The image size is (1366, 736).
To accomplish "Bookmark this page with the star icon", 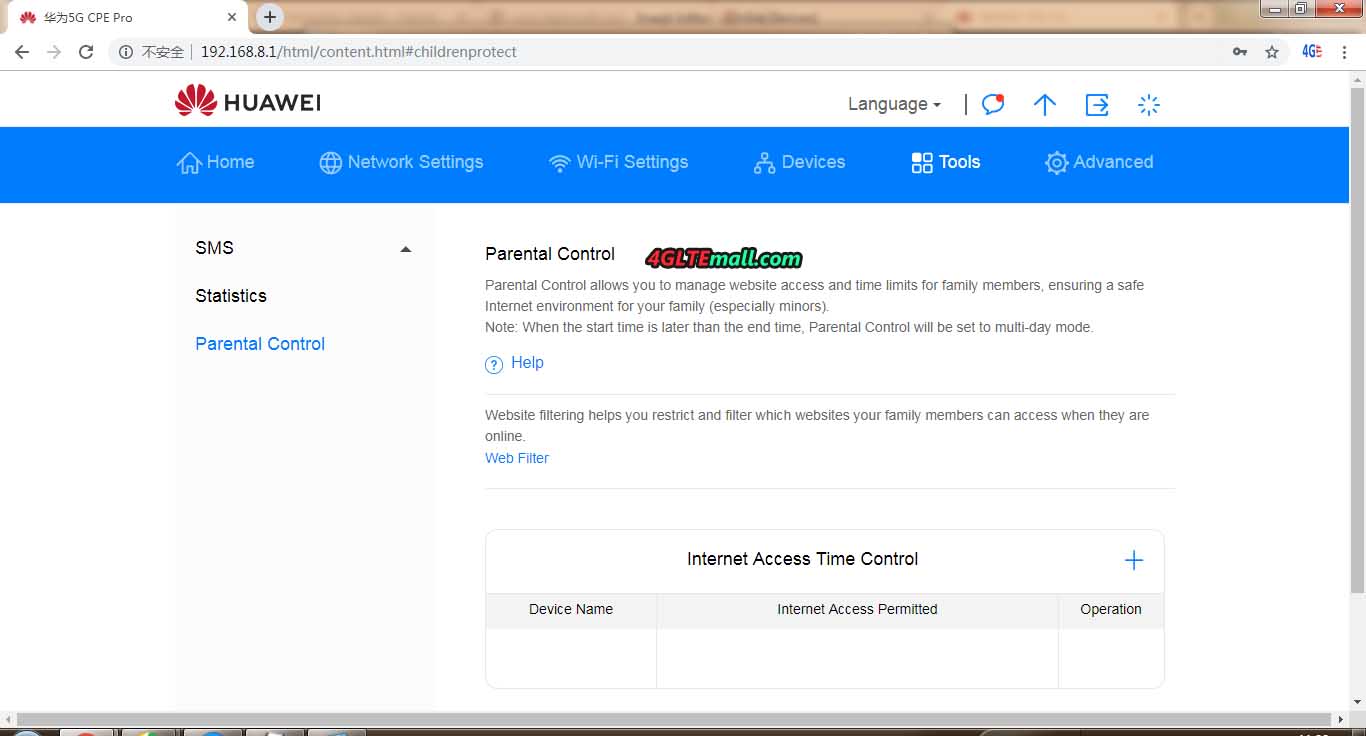I will 1272,52.
